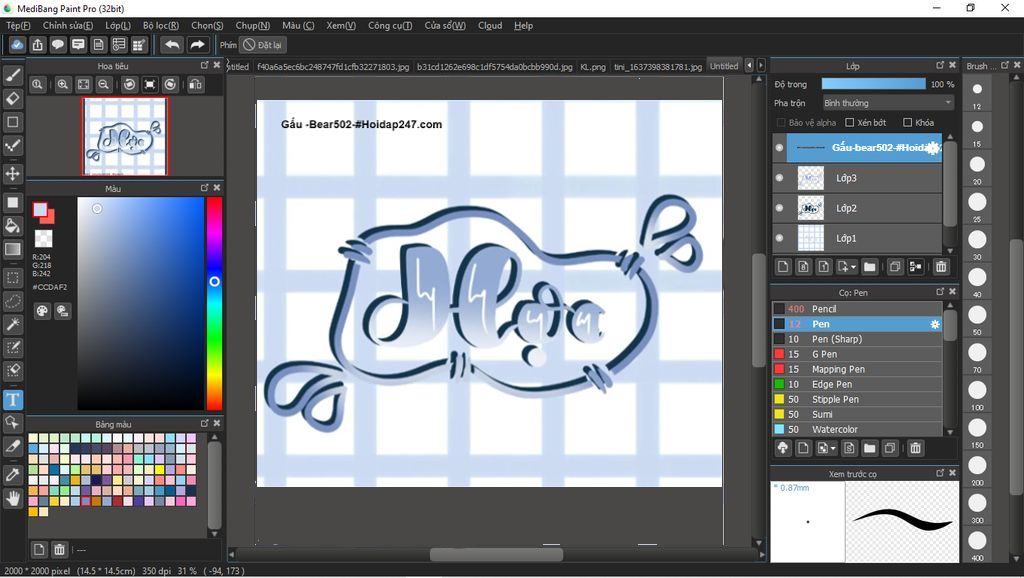Select the Gradient tool

pyautogui.click(x=12, y=249)
